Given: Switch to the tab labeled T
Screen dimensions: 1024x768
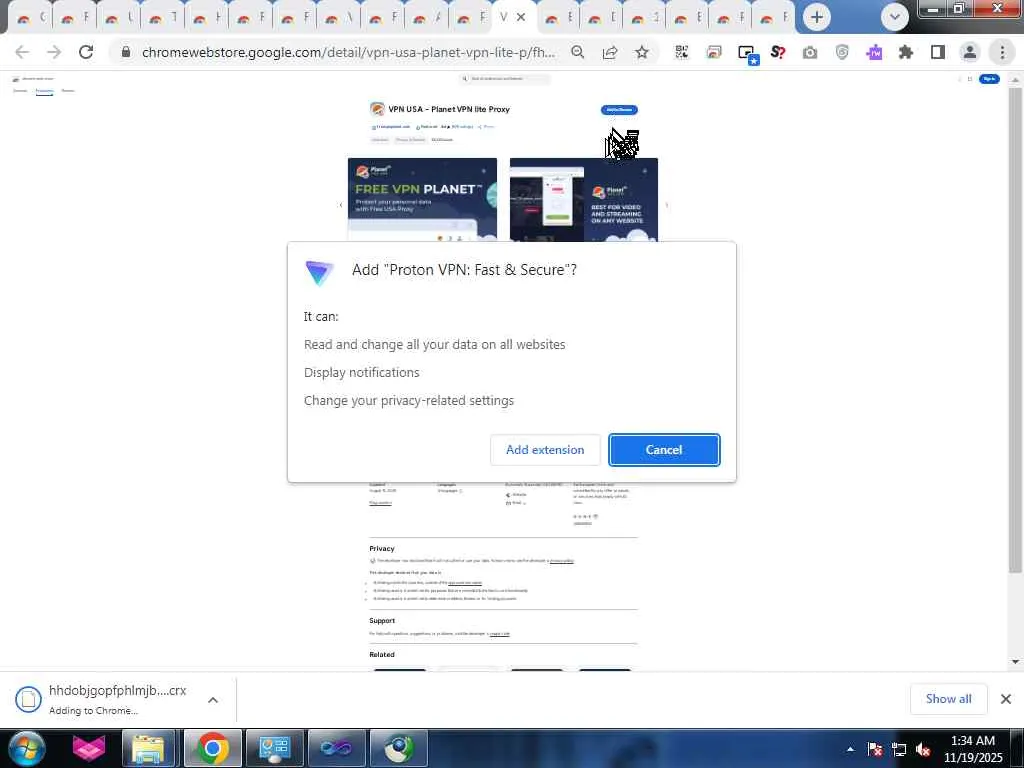Looking at the screenshot, I should 161,18.
